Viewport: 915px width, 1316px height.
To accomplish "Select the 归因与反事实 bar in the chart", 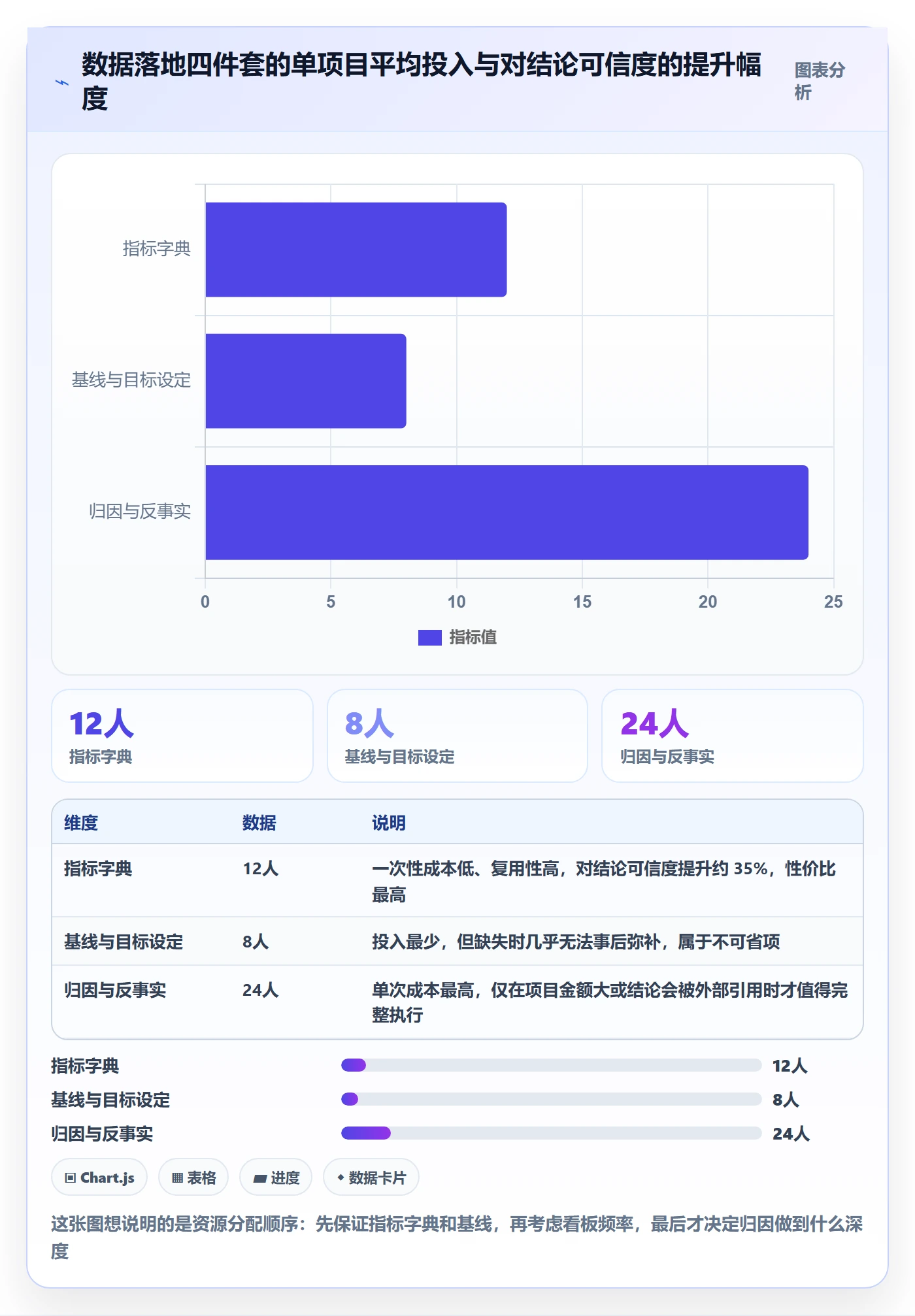I will [x=507, y=512].
